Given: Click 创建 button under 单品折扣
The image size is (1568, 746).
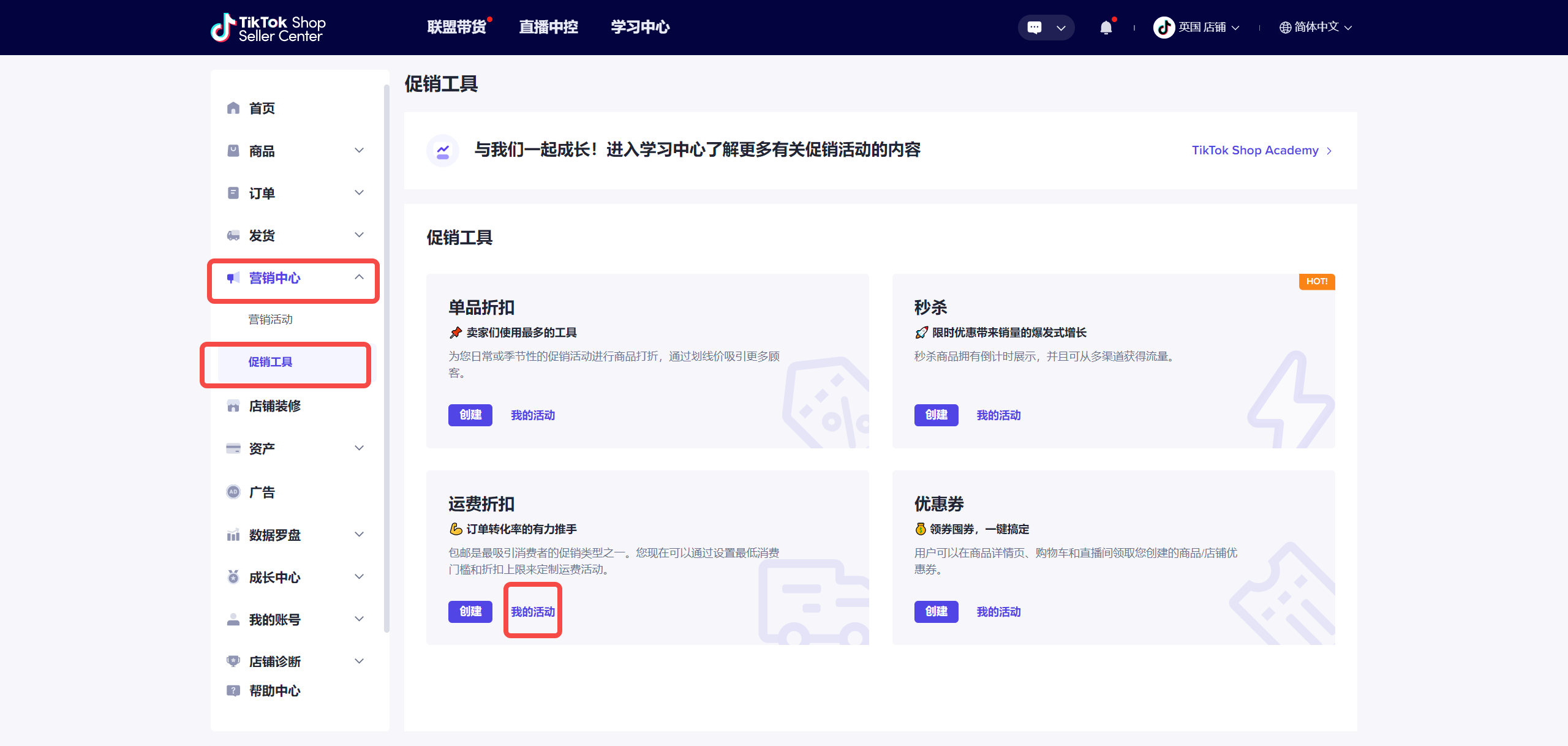Looking at the screenshot, I should coord(470,415).
